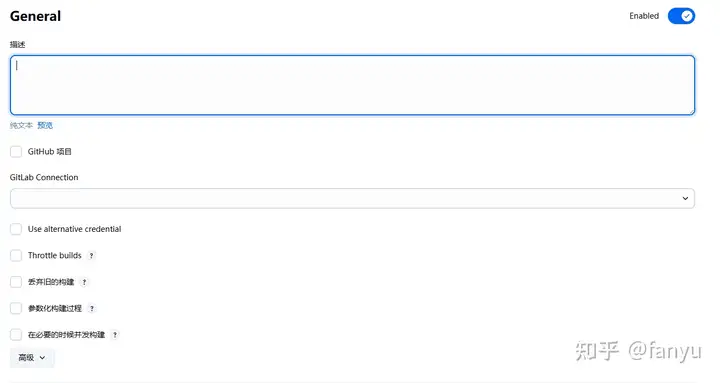Click the 纯文本 plain text label

pos(21,125)
